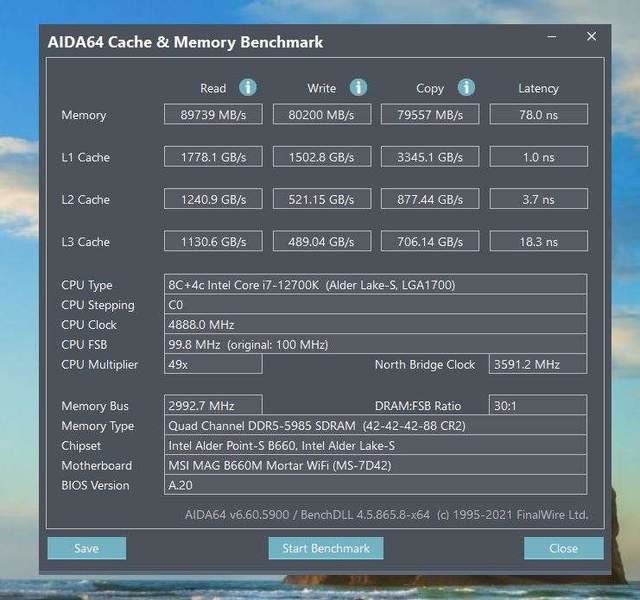Click the DRAM:FSB Ratio value 30:1
The image size is (640, 600).
[x=538, y=405]
